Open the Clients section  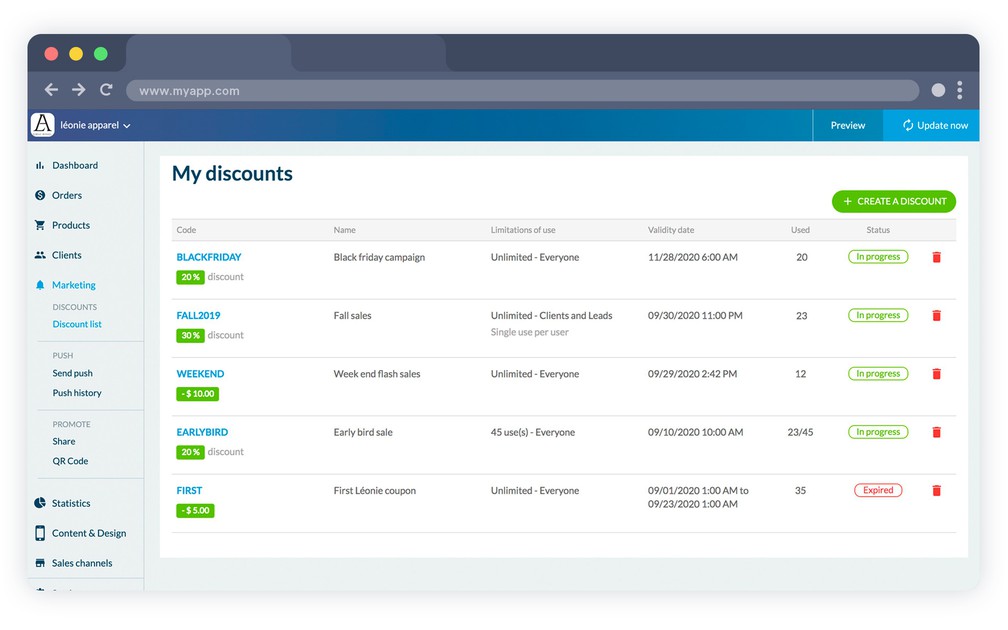click(67, 255)
